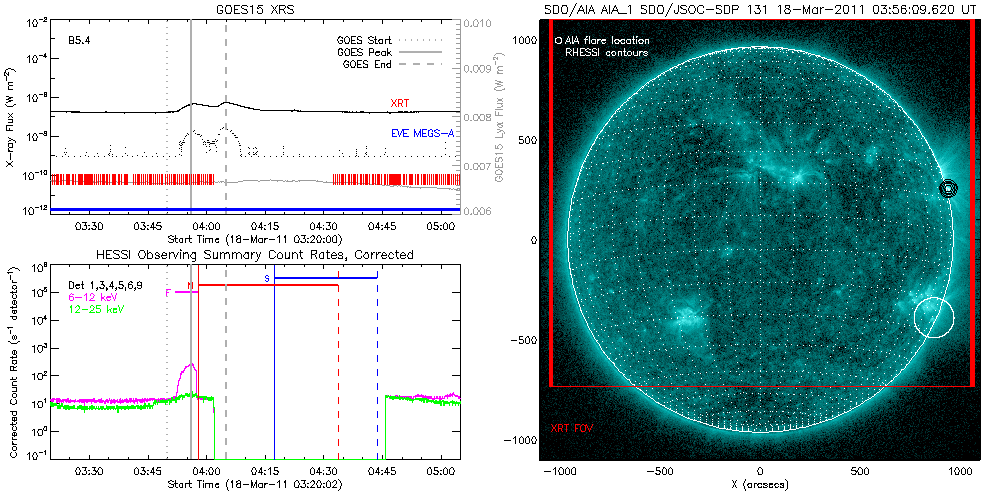Click the black RHESSI contours on the solar limb
This screenshot has height=500, width=1000.
coord(948,188)
